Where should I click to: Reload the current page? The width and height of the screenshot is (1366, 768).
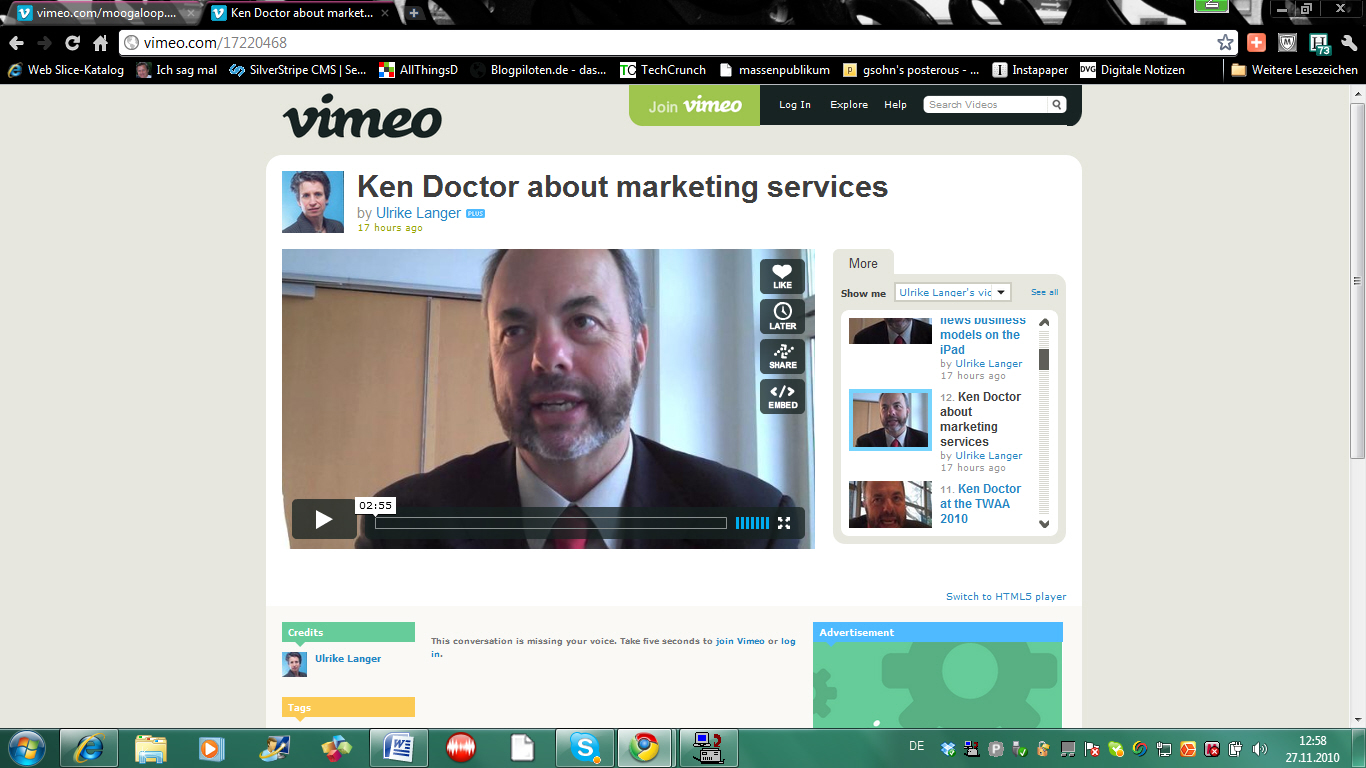tap(72, 43)
